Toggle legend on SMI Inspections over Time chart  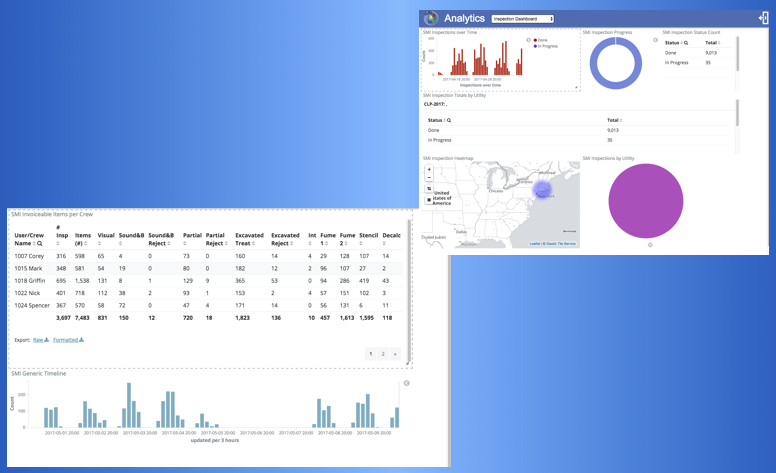(x=529, y=40)
